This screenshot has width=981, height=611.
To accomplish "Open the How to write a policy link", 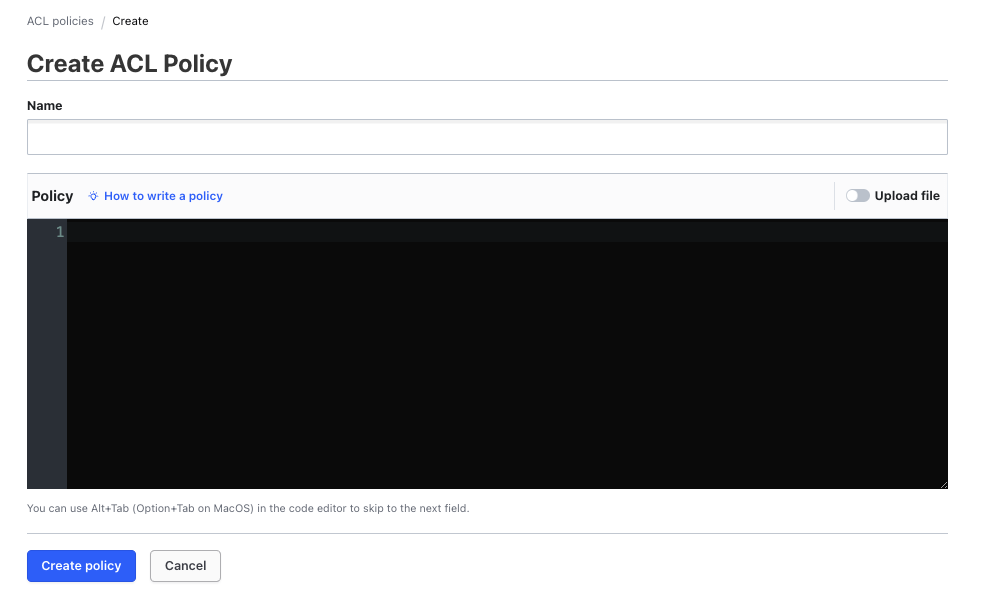I will (163, 196).
